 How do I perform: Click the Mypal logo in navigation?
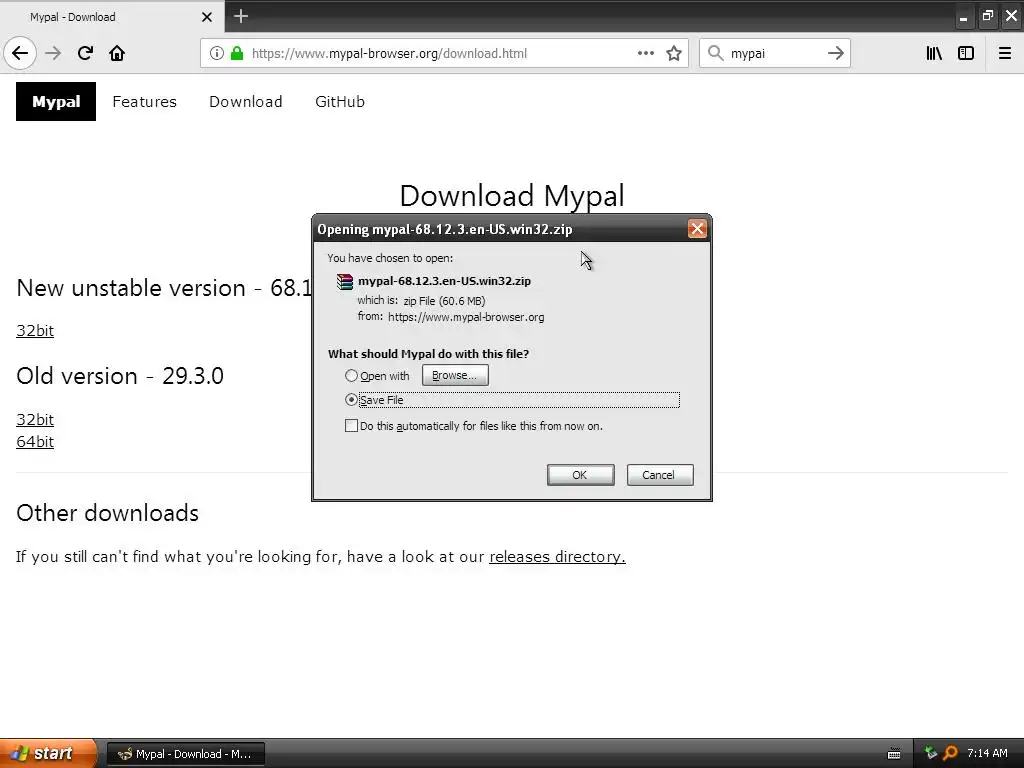coord(56,101)
